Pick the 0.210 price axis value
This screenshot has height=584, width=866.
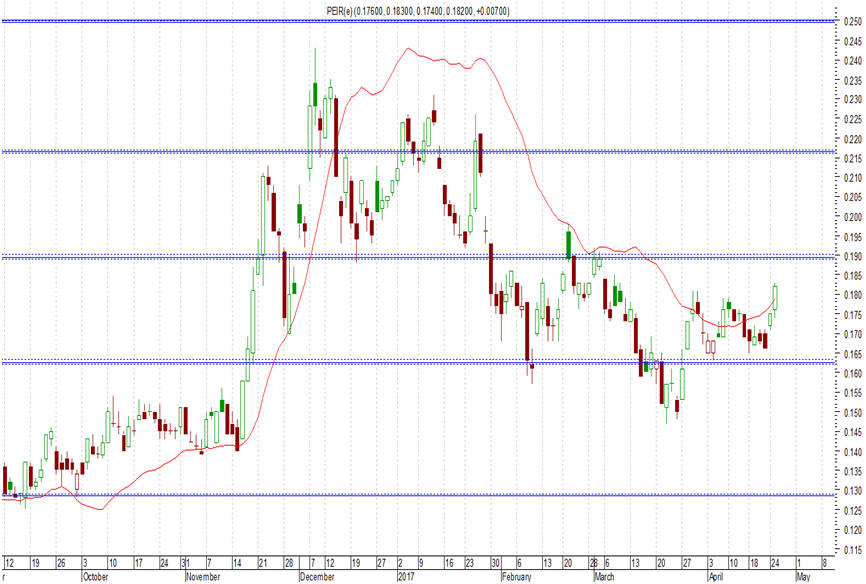click(x=853, y=178)
